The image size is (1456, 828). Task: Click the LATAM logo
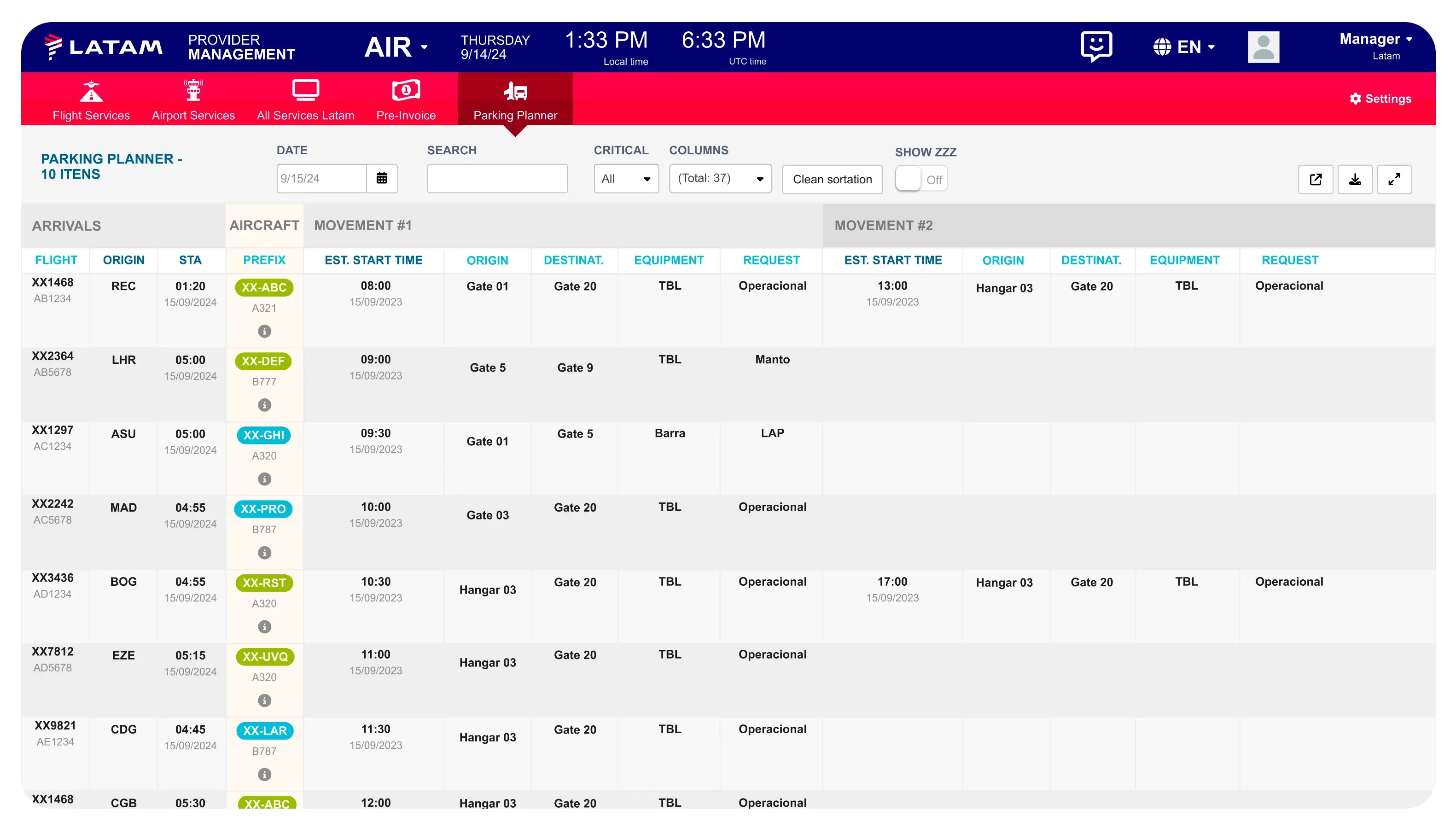[x=104, y=47]
